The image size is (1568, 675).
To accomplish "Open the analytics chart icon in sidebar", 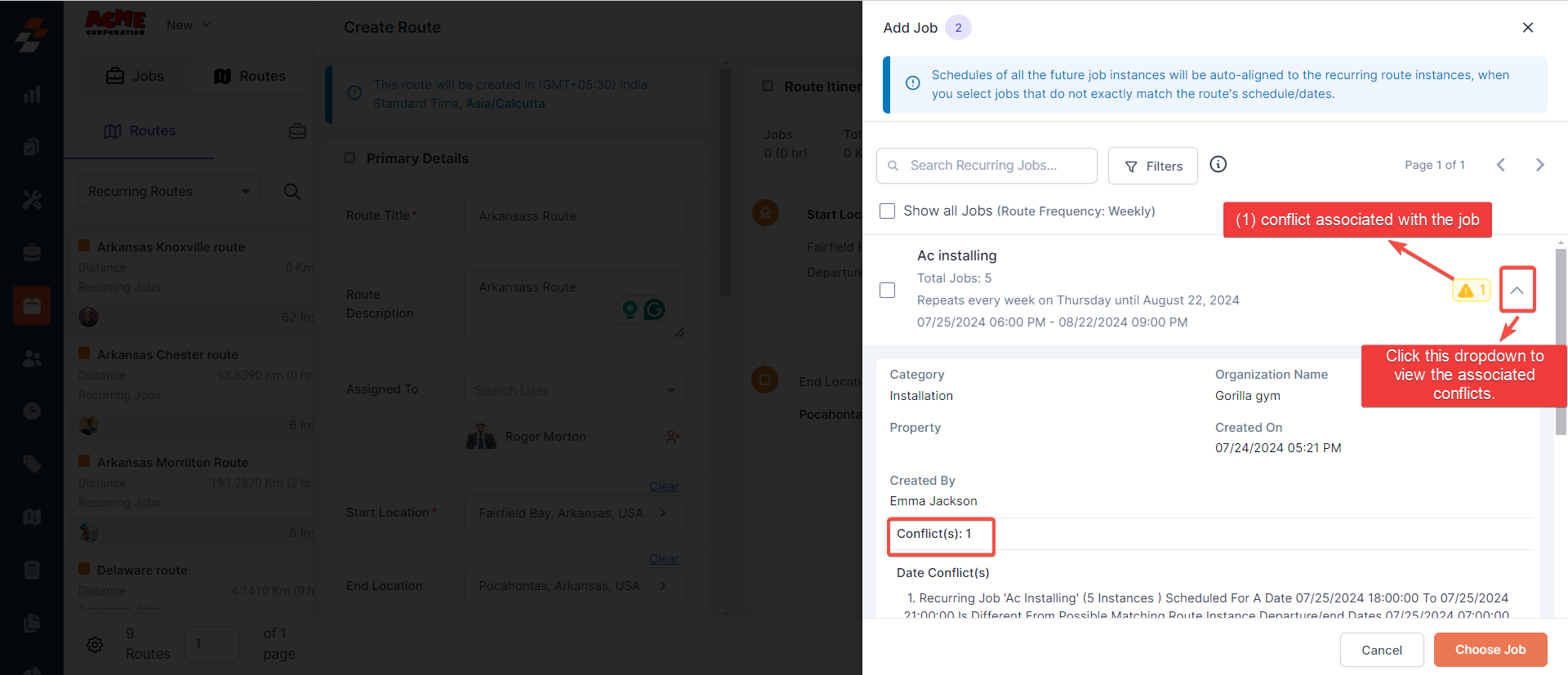I will point(32,94).
